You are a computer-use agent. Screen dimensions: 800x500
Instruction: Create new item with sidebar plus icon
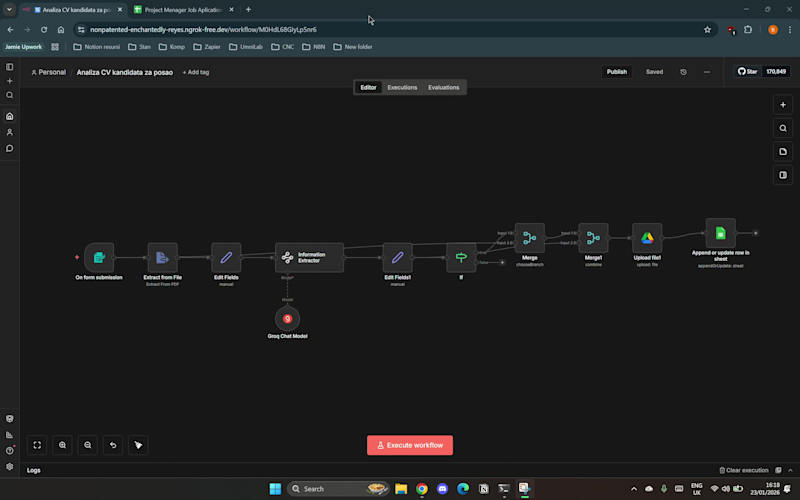pyautogui.click(x=10, y=81)
